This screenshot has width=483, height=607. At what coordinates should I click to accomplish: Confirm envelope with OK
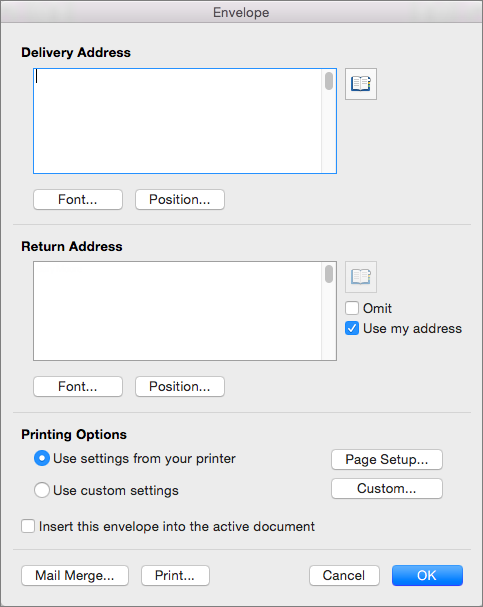click(x=427, y=575)
